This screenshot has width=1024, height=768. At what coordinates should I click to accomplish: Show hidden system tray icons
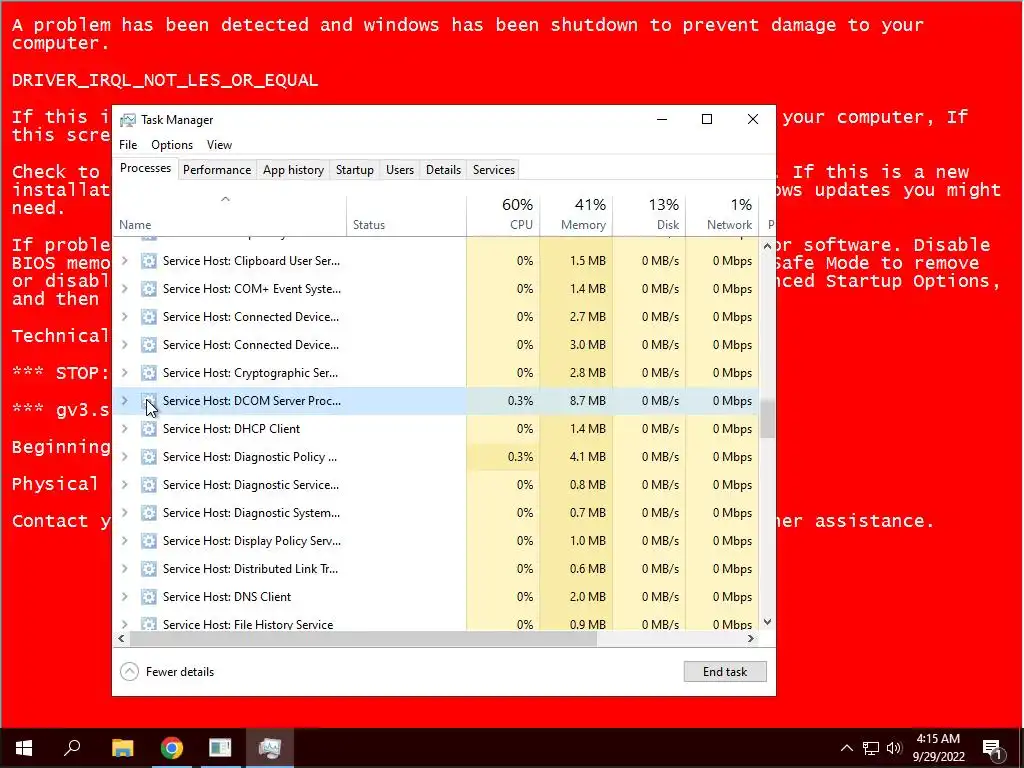(846, 748)
